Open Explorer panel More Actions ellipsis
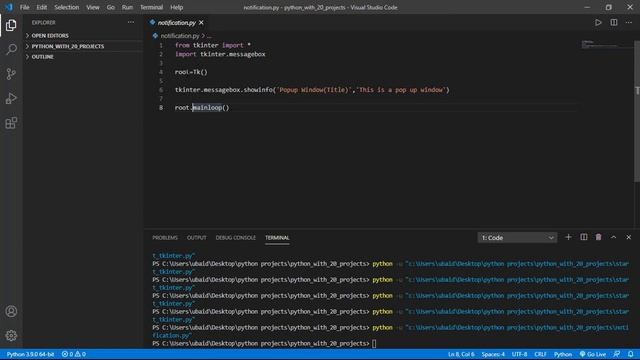This screenshot has height=360, width=640. point(131,22)
